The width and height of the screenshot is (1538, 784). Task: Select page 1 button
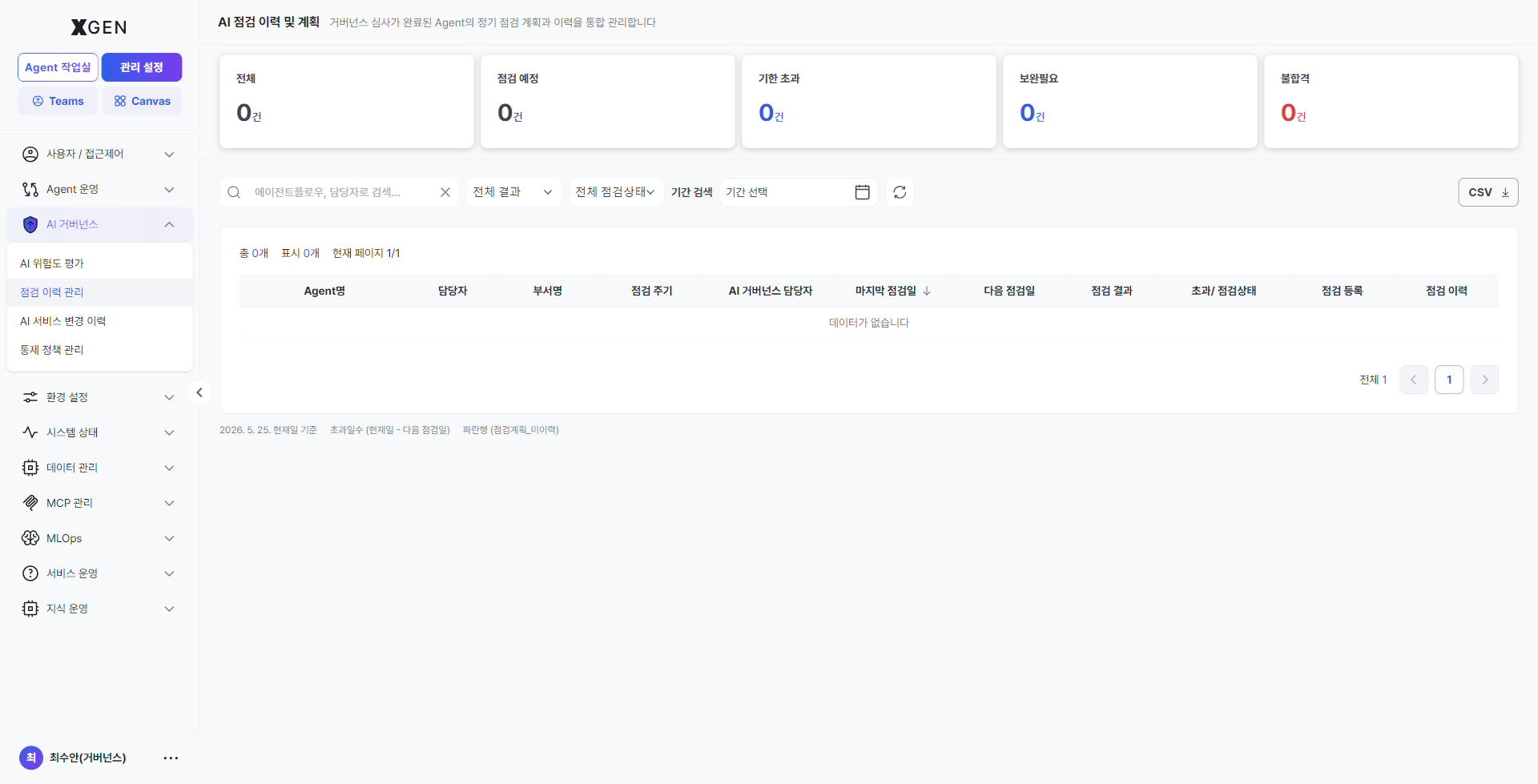tap(1449, 380)
